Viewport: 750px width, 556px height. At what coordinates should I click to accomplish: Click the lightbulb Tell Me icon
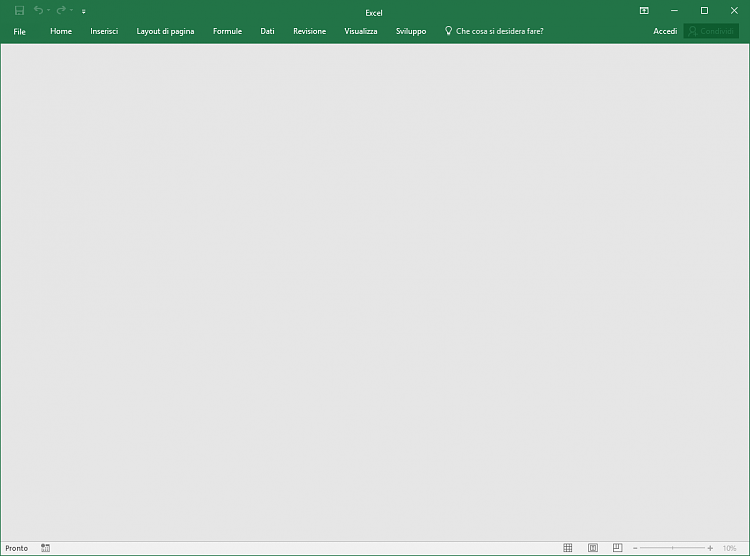pos(448,31)
